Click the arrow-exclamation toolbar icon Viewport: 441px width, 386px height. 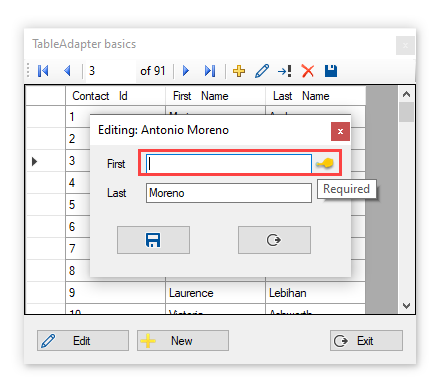click(x=285, y=71)
